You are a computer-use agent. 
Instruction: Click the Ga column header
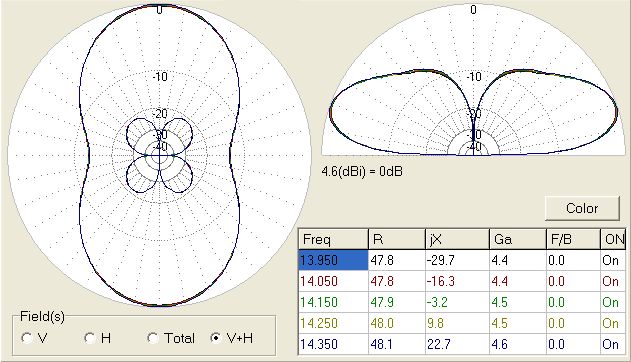(x=518, y=239)
